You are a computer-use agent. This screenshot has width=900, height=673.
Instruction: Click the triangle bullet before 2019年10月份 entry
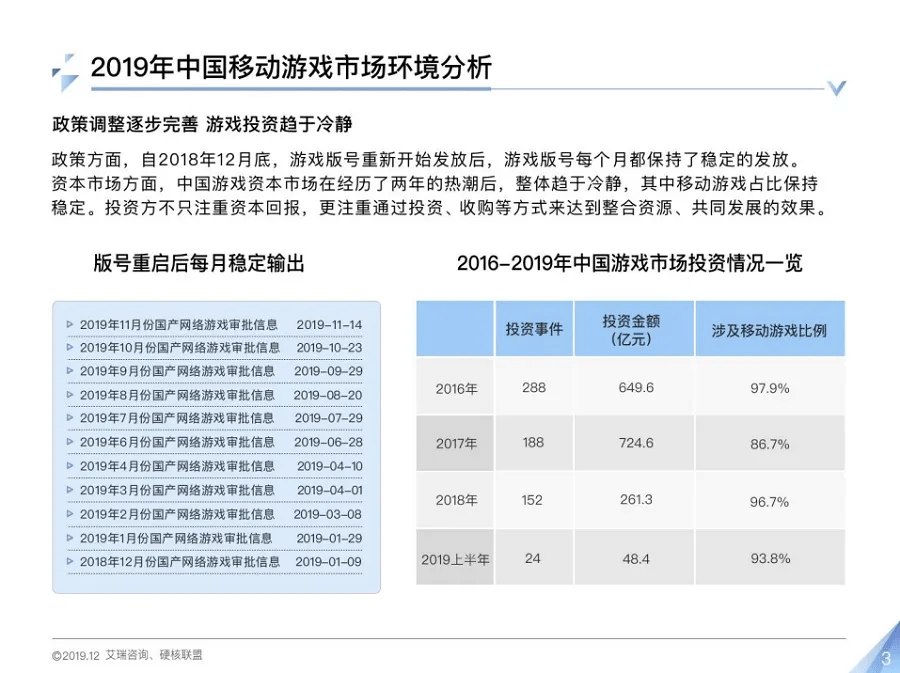[x=70, y=347]
